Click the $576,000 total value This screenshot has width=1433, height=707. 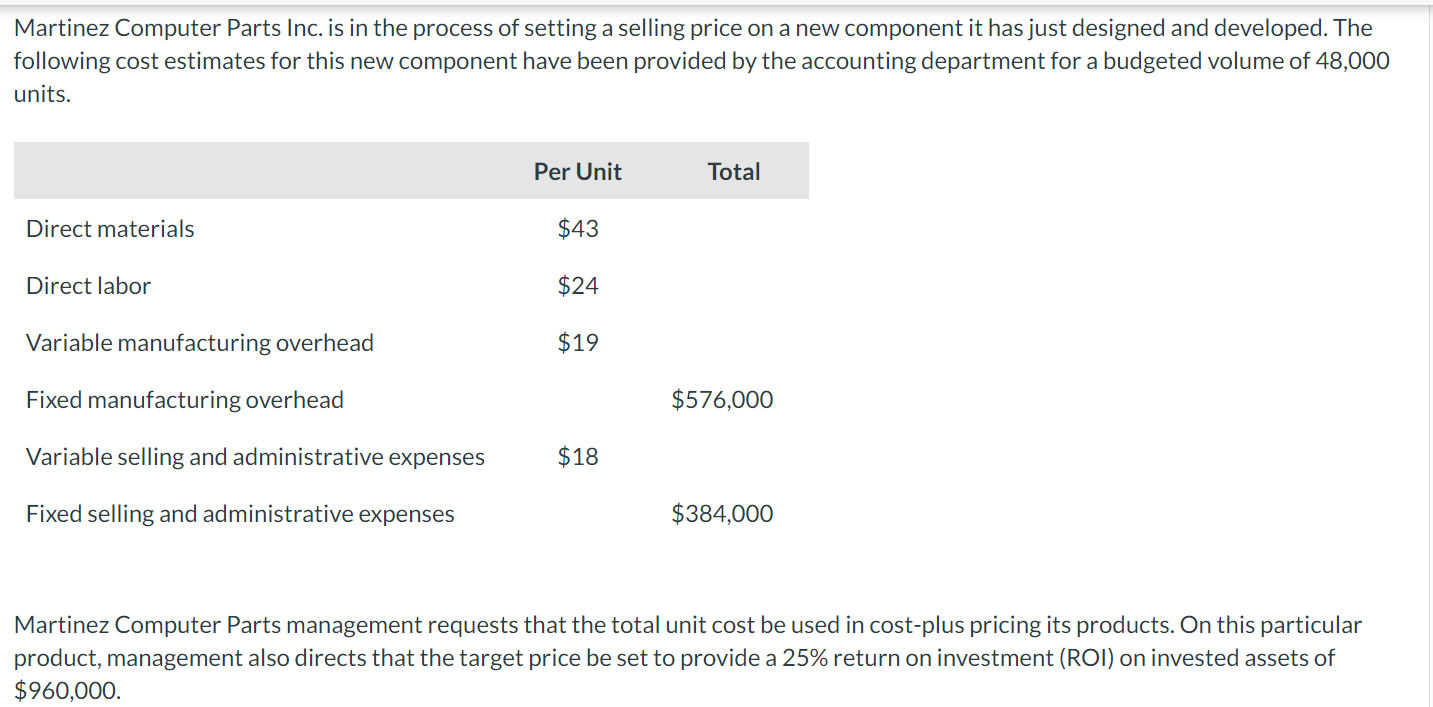point(722,400)
